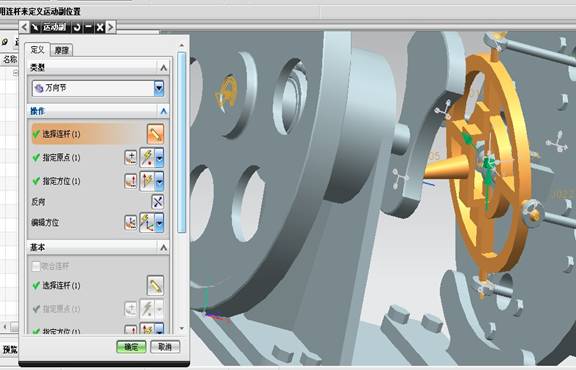Switch to the 摩擦 tab
Image resolution: width=576 pixels, height=370 pixels.
coord(61,50)
